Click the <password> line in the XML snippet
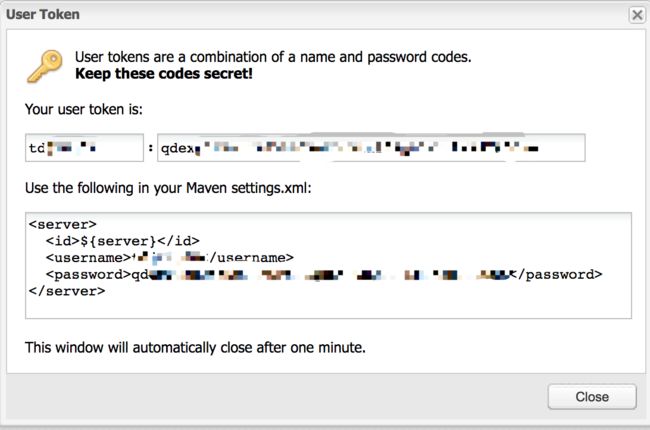Viewport: 650px width, 430px height. pos(324,275)
